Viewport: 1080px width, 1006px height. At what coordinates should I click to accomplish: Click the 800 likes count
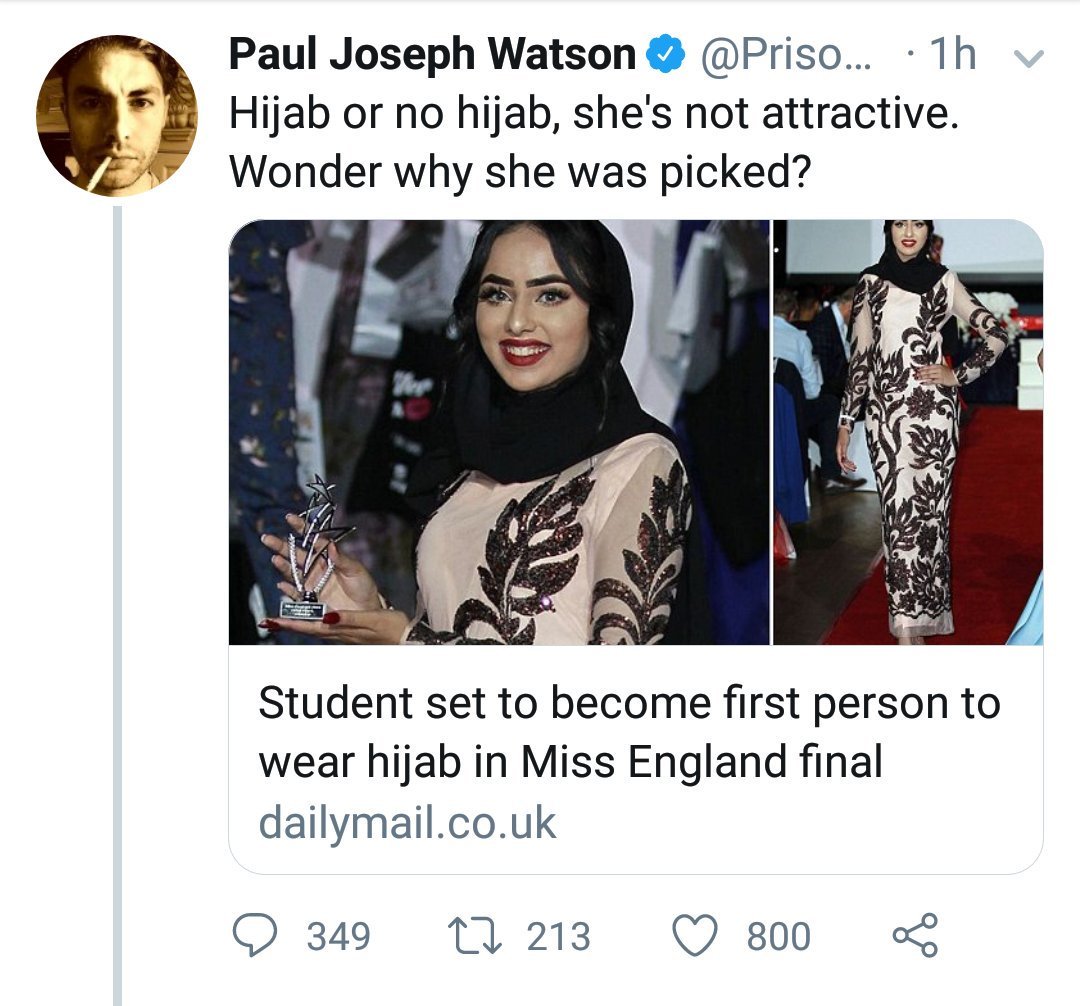click(x=779, y=936)
